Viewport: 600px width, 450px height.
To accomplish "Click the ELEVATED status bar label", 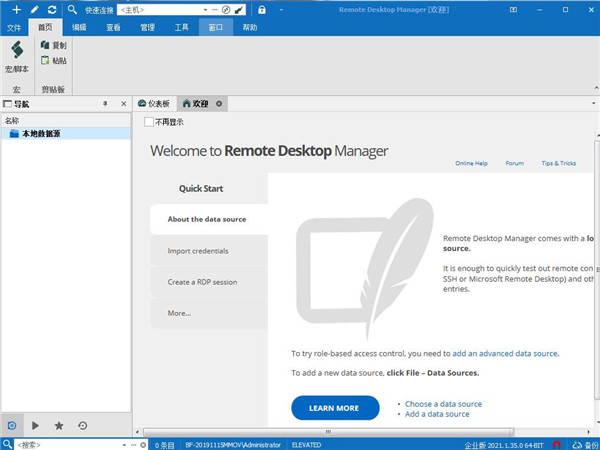I will [306, 445].
